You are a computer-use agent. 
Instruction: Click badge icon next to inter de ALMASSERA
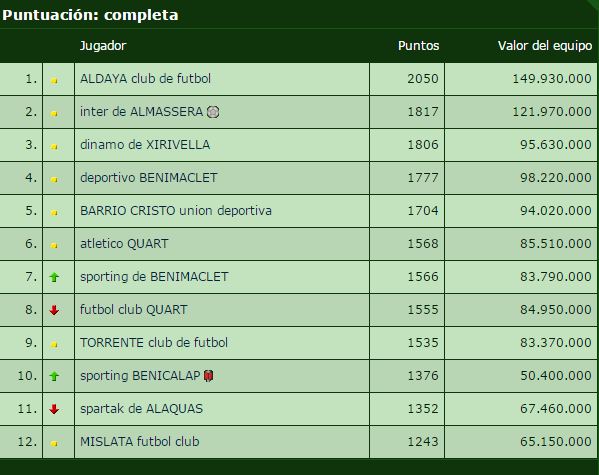(x=213, y=112)
